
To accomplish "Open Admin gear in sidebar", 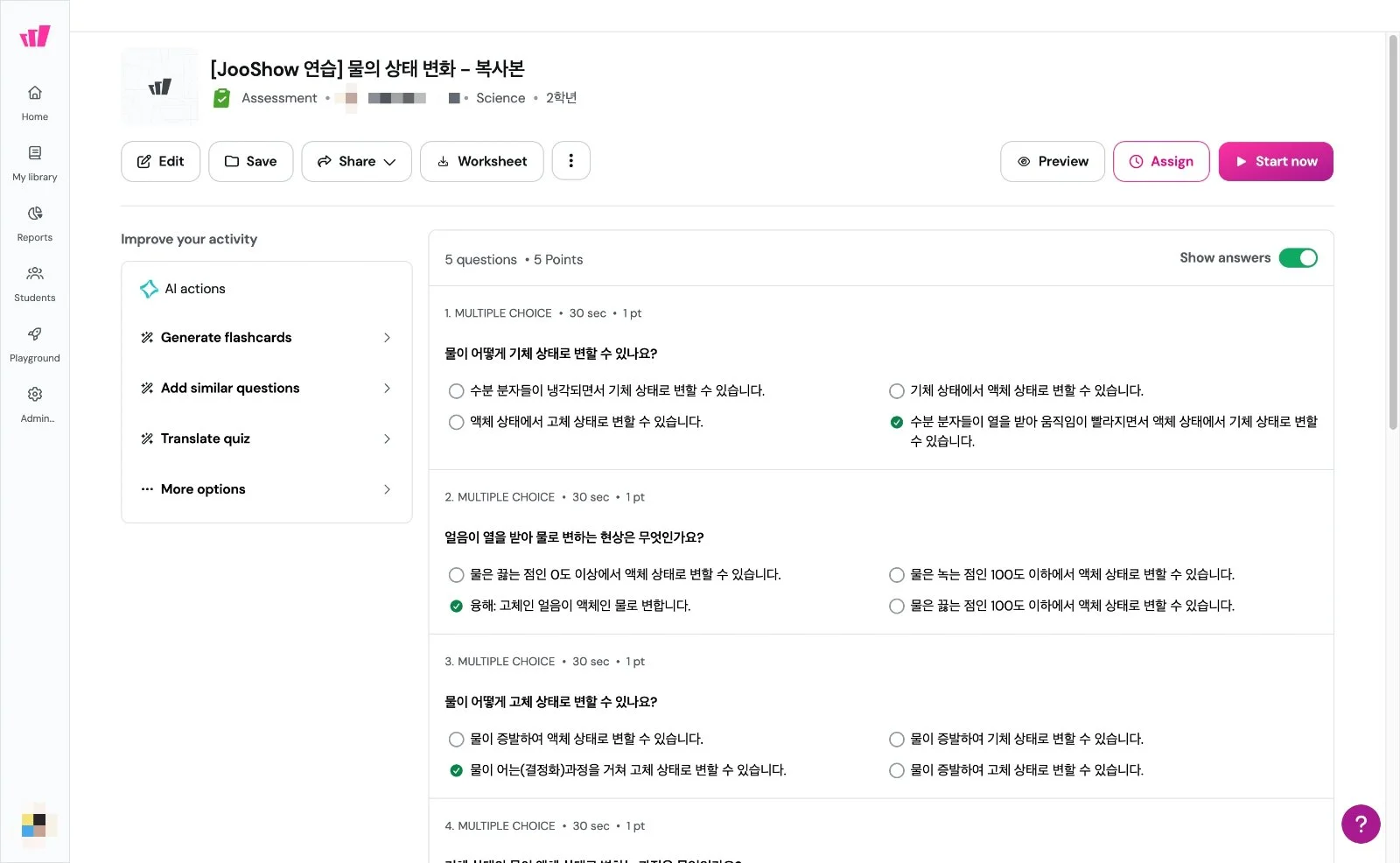I will (35, 405).
